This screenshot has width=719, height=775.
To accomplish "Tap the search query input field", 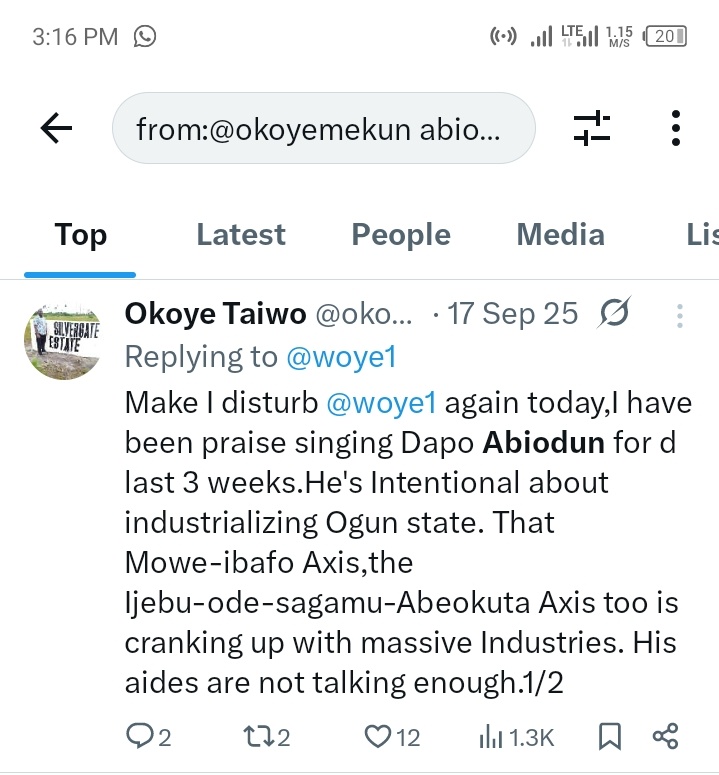I will pos(323,128).
